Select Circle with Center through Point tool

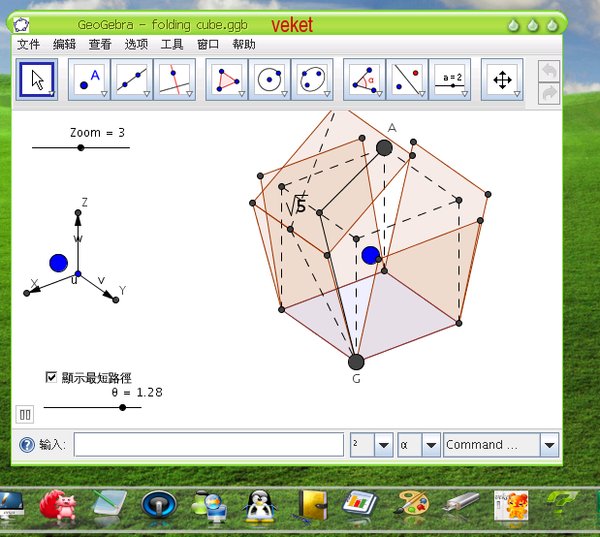tap(269, 80)
